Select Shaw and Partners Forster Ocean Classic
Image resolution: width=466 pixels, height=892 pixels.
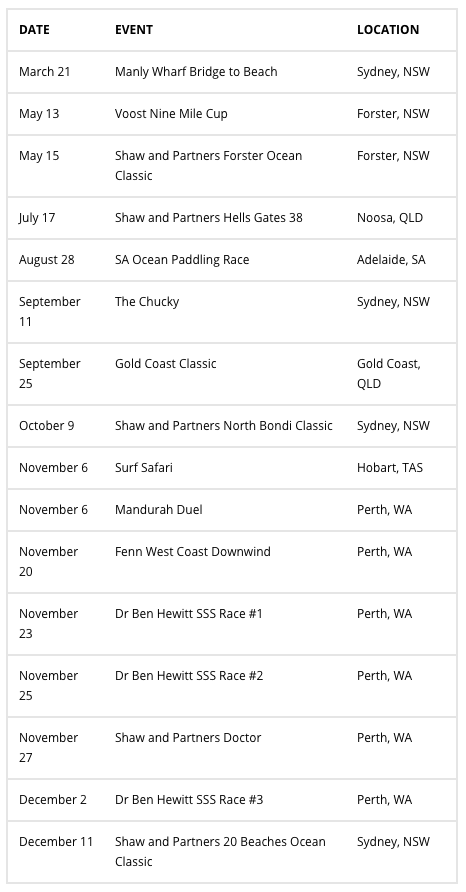click(208, 166)
